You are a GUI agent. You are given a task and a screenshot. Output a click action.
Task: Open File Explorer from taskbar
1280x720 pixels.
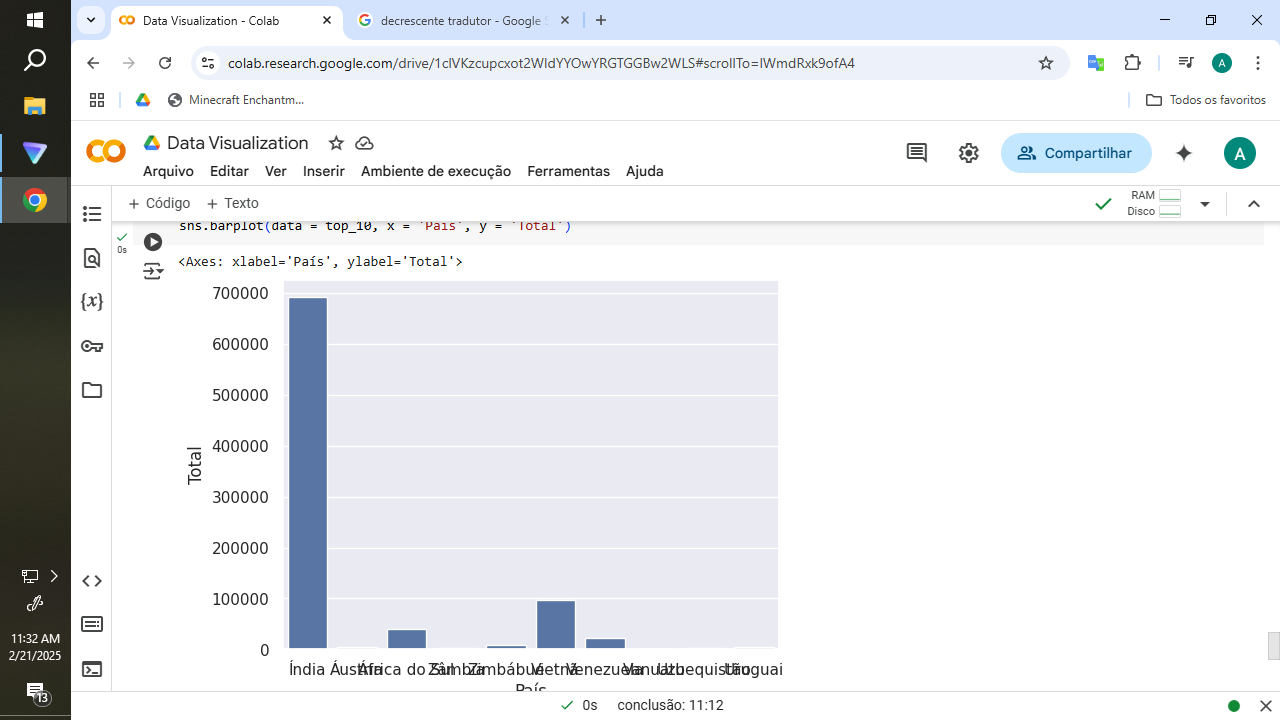(x=35, y=106)
